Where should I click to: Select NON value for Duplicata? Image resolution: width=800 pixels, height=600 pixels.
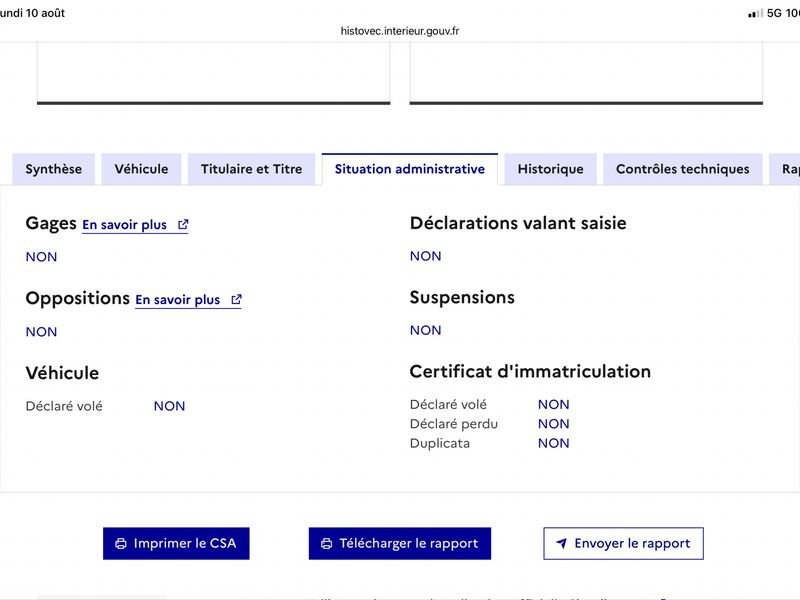pos(554,443)
